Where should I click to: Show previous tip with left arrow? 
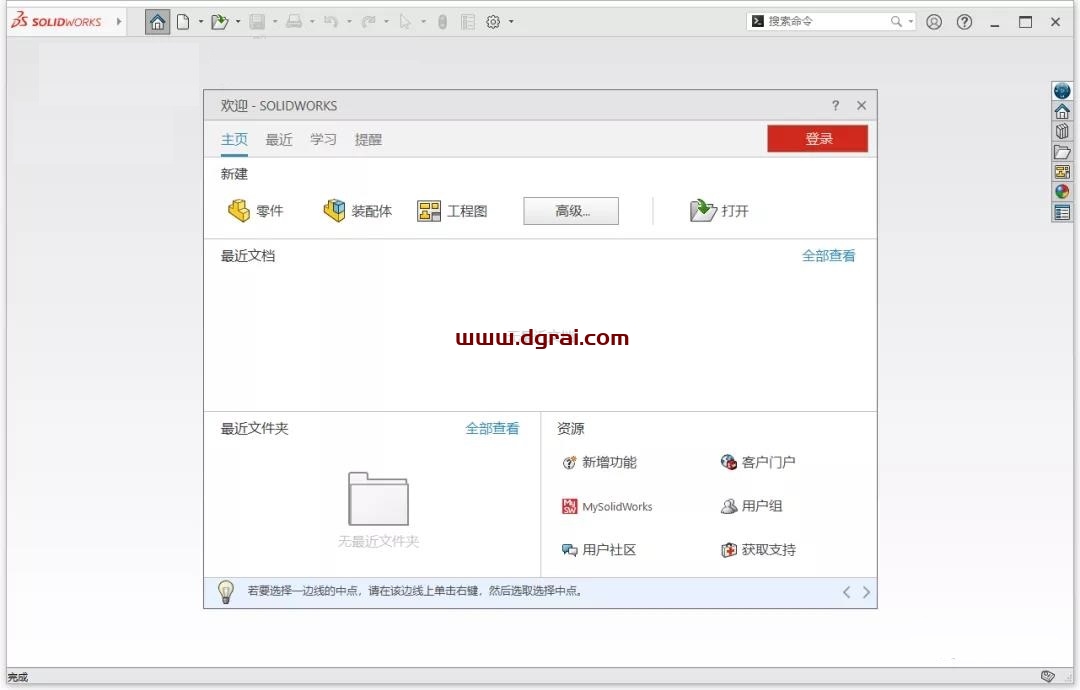point(847,592)
